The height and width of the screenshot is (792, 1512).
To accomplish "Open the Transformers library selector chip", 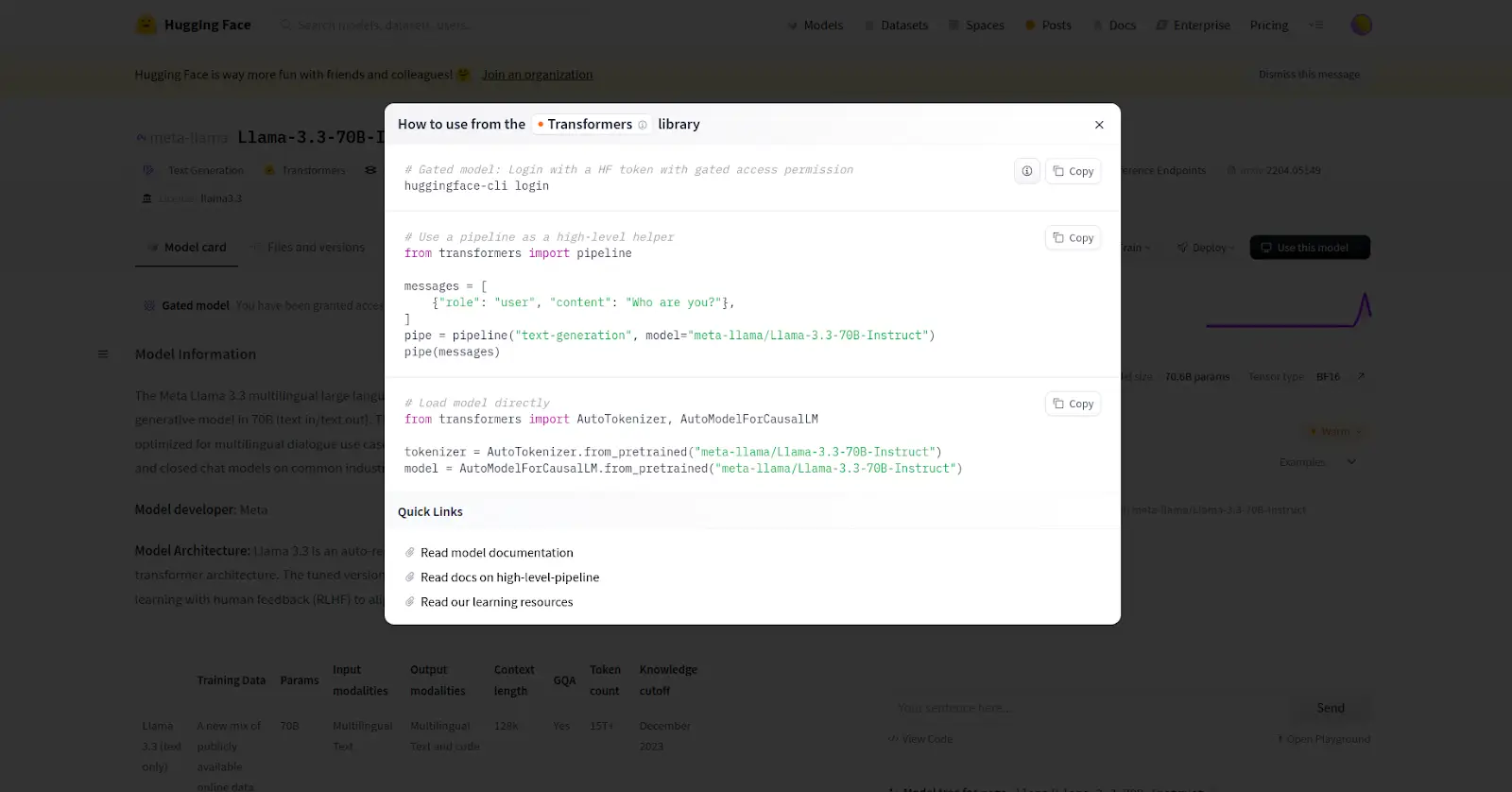I will (x=591, y=124).
